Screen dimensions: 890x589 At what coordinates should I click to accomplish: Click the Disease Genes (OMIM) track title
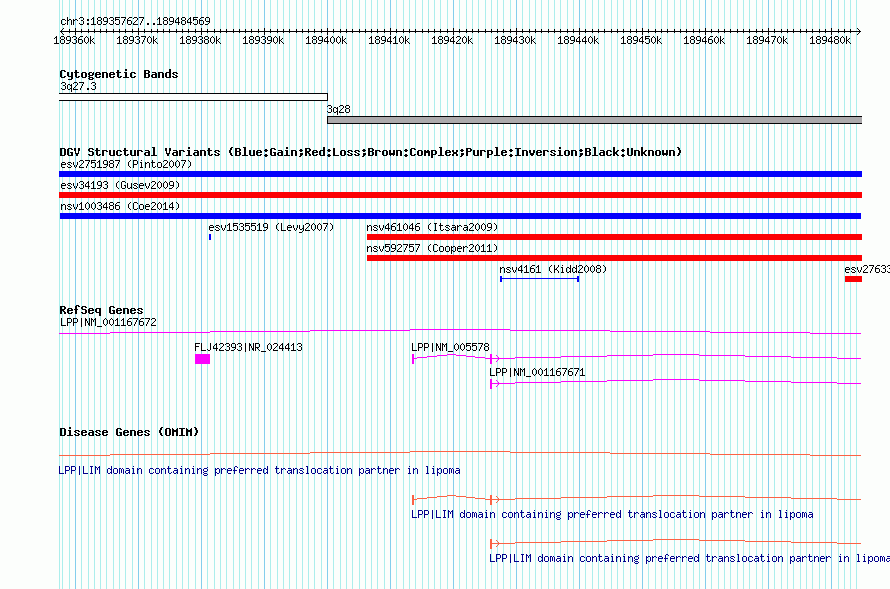tap(129, 432)
